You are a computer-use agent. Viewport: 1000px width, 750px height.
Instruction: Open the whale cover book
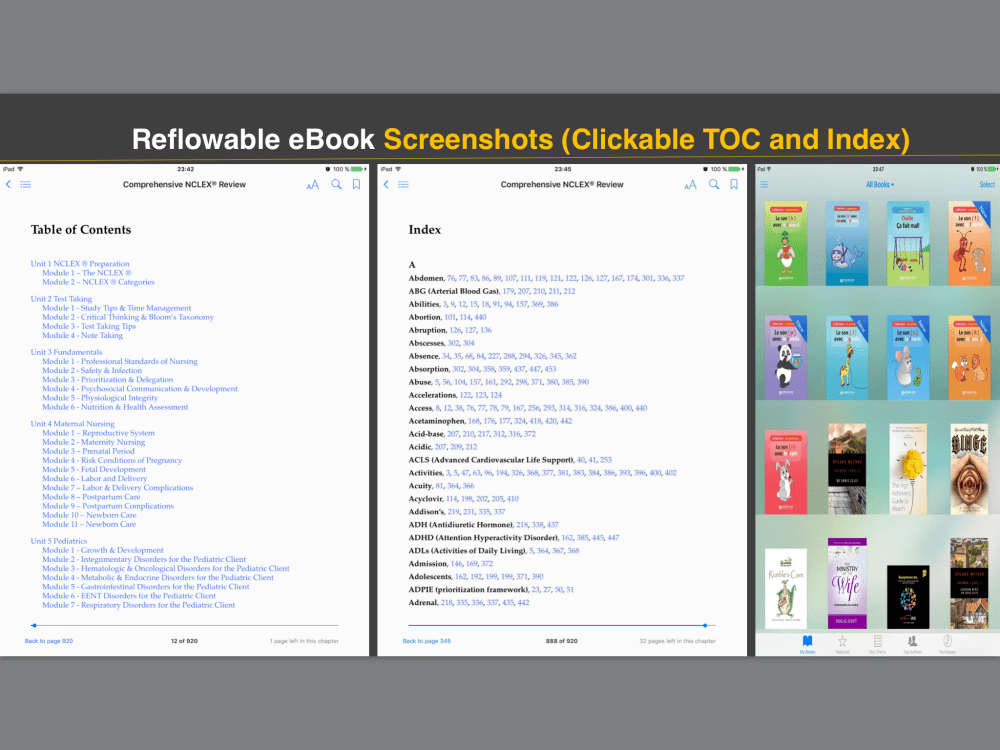pos(846,244)
